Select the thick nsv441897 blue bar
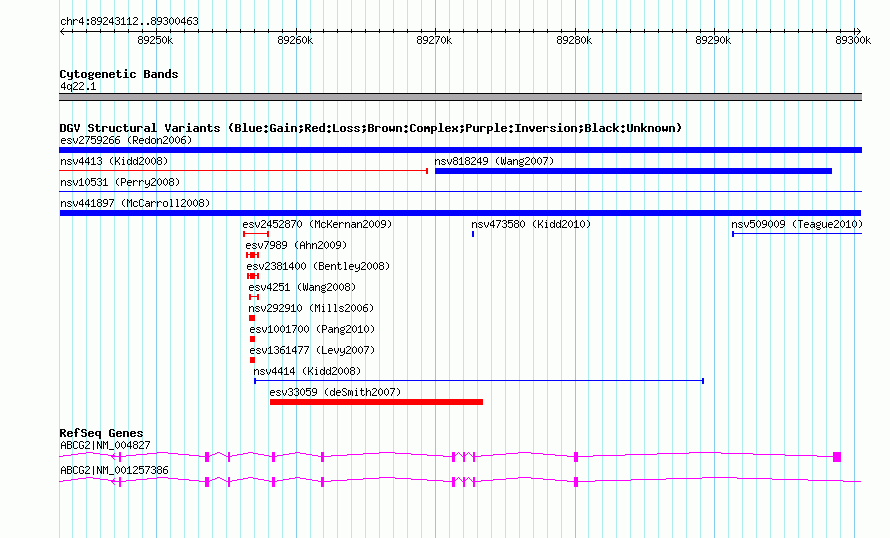This screenshot has width=890, height=538. pyautogui.click(x=460, y=213)
